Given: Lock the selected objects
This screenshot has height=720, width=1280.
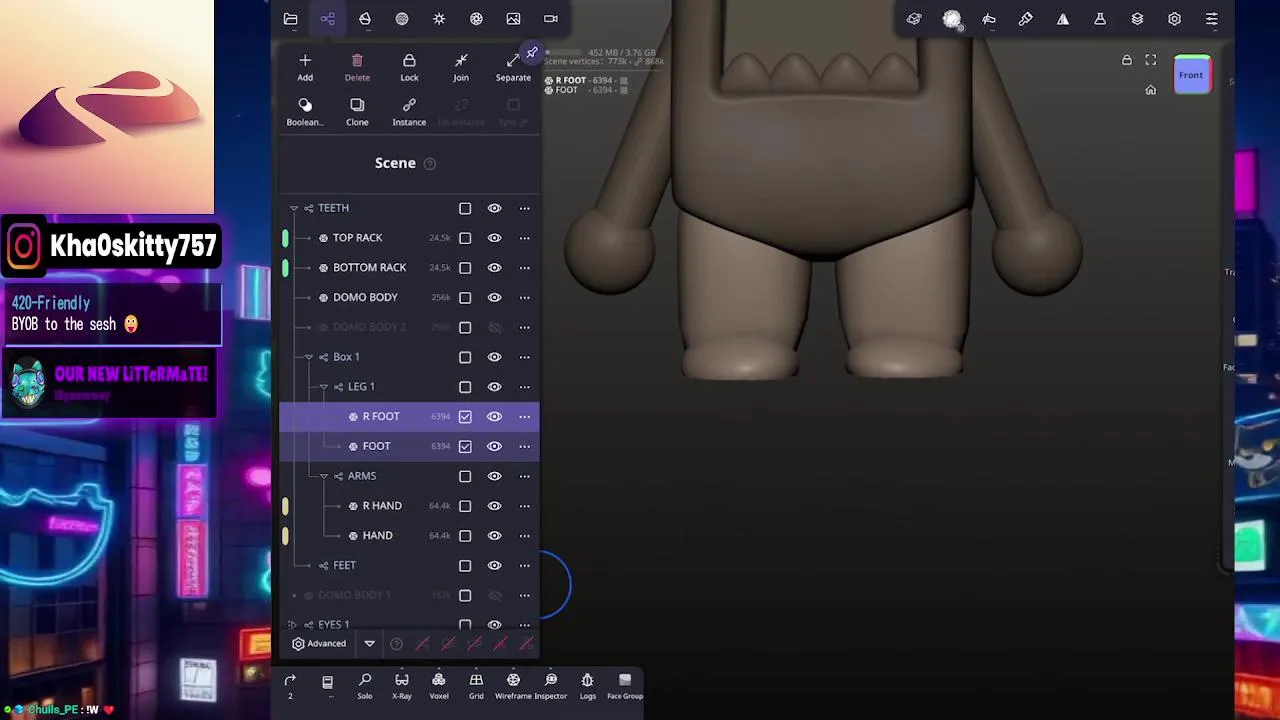Looking at the screenshot, I should tap(409, 67).
